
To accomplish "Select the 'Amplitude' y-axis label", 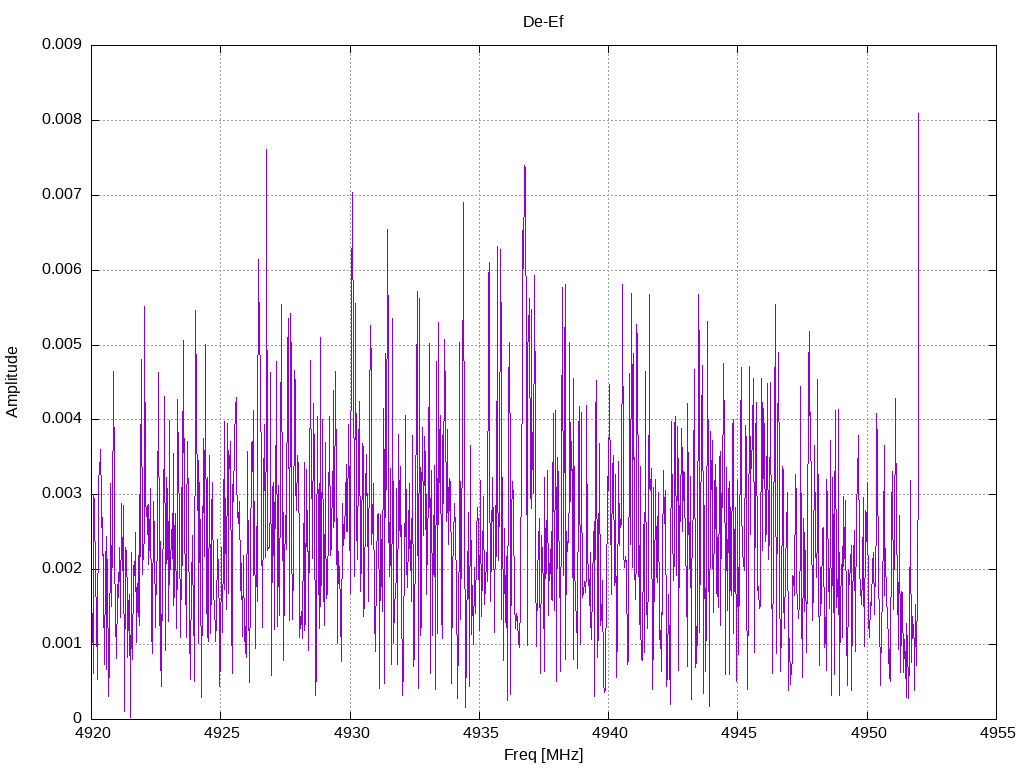I will (12, 382).
